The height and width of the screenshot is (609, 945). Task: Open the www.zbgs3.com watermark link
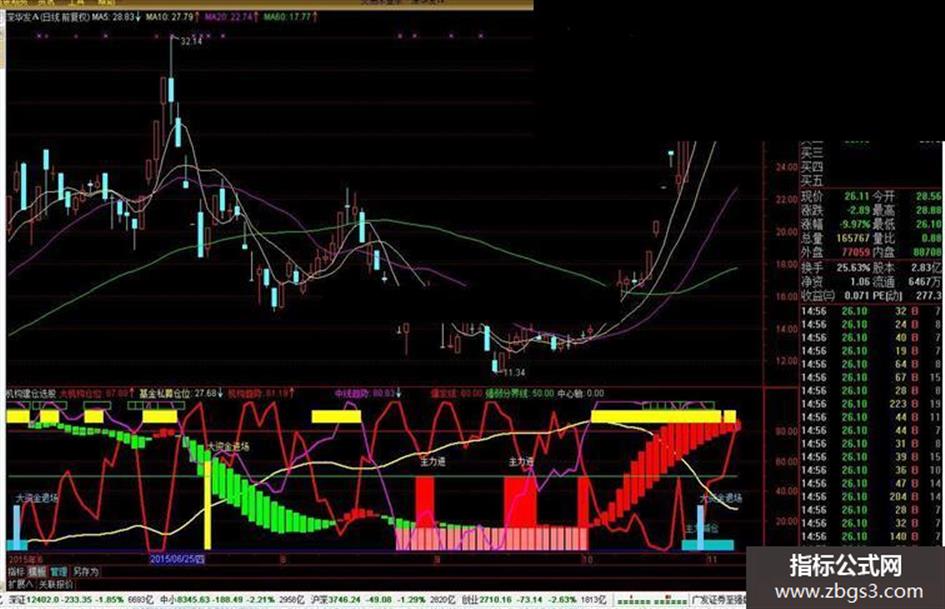click(x=849, y=592)
